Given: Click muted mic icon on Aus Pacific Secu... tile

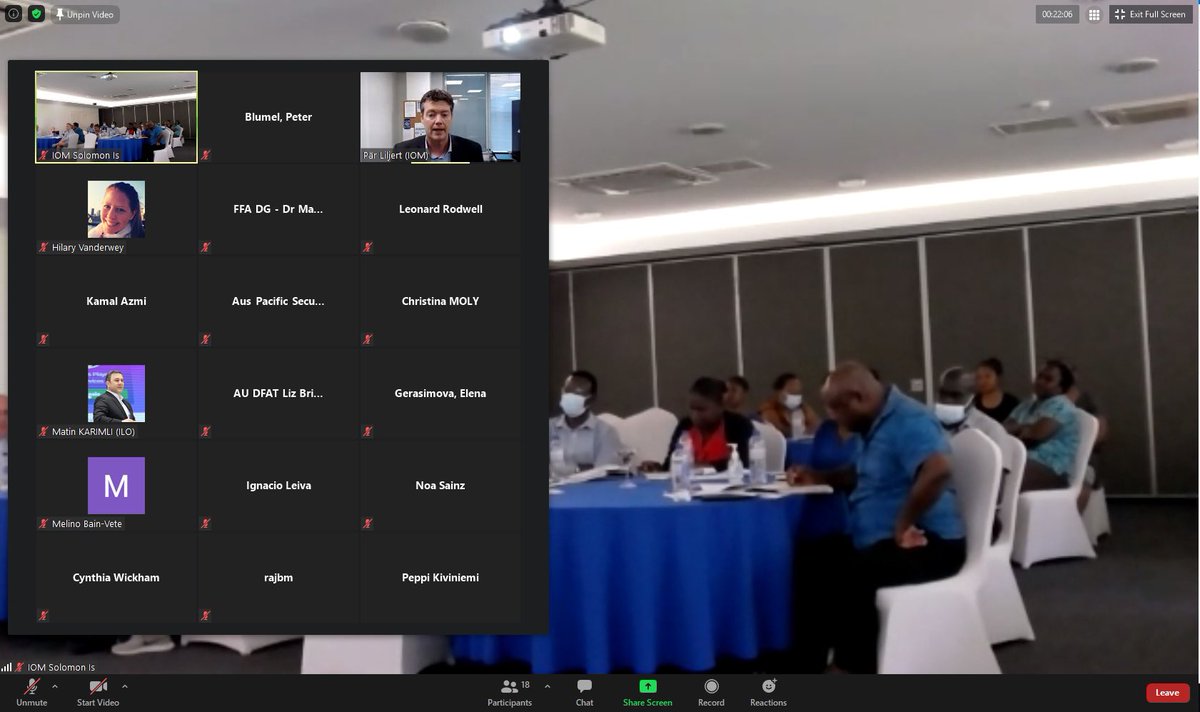Looking at the screenshot, I should 206,339.
